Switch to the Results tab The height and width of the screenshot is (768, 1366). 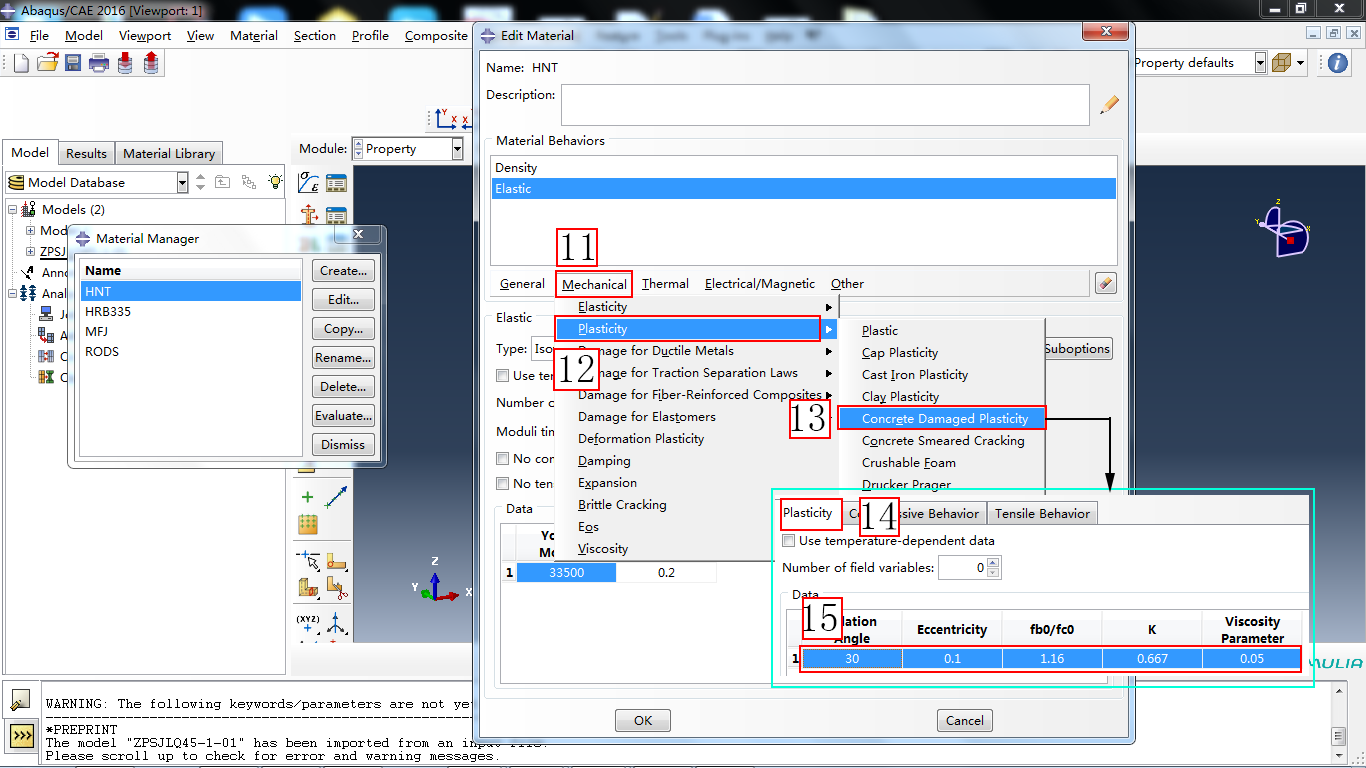[x=86, y=153]
